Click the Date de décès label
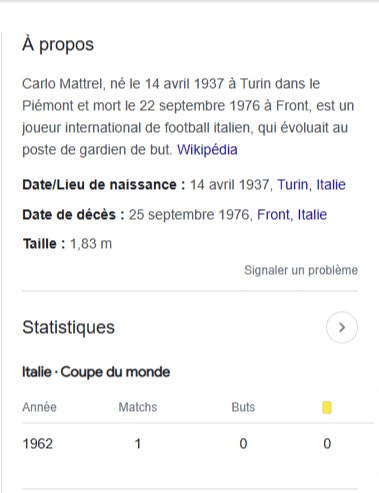 point(73,214)
